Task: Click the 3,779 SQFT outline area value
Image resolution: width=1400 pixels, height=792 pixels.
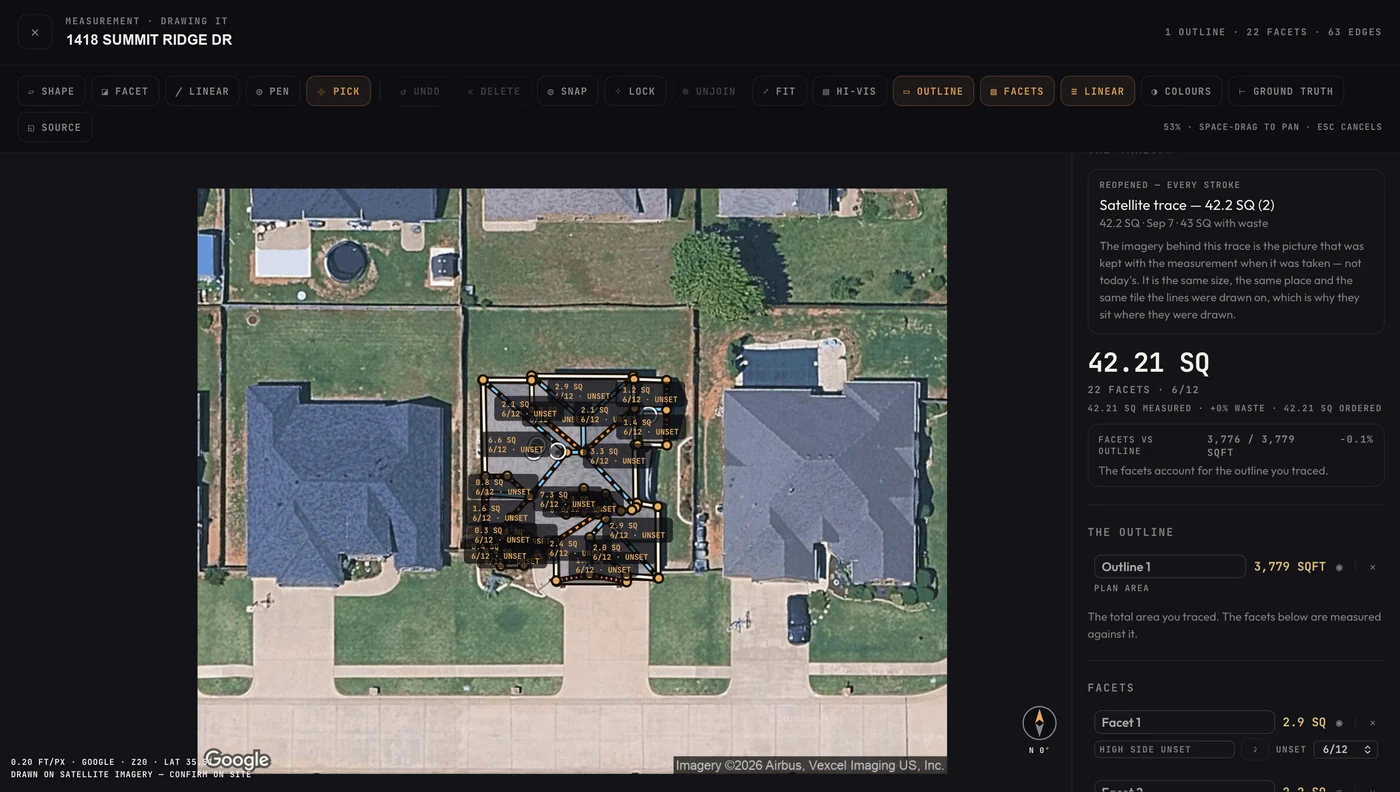Action: (1290, 567)
